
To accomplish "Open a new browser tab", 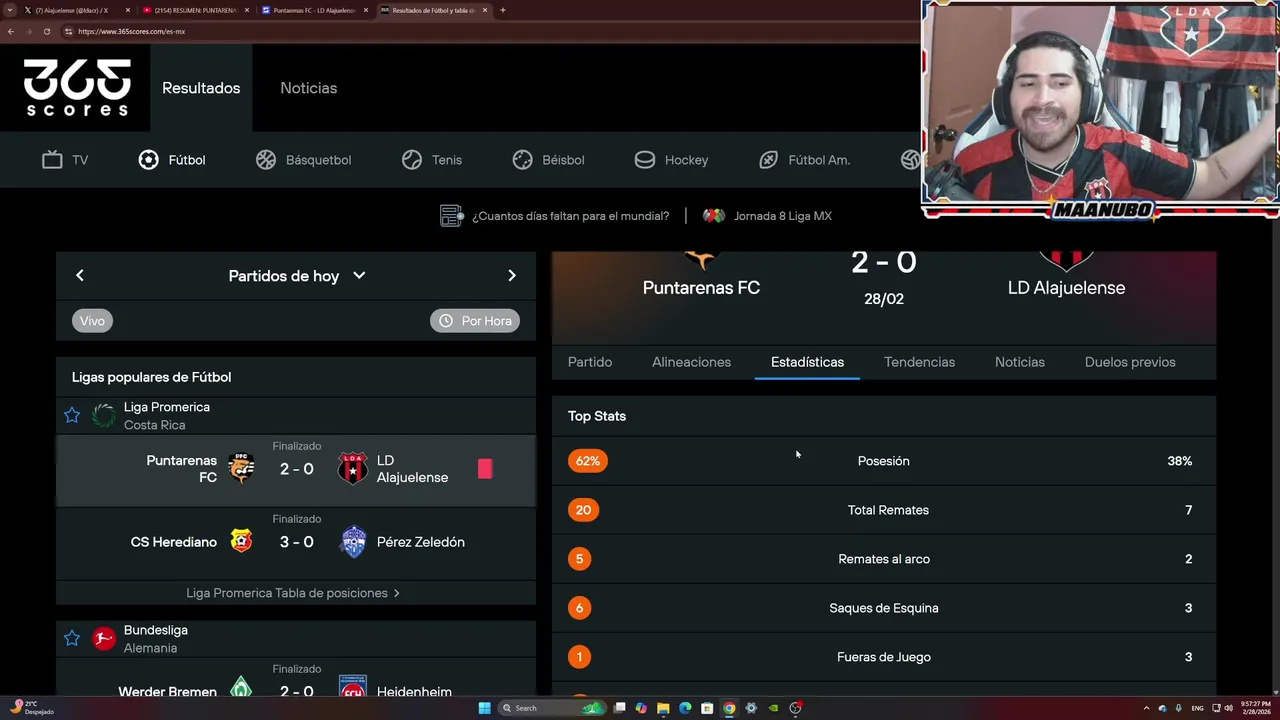I will point(502,10).
